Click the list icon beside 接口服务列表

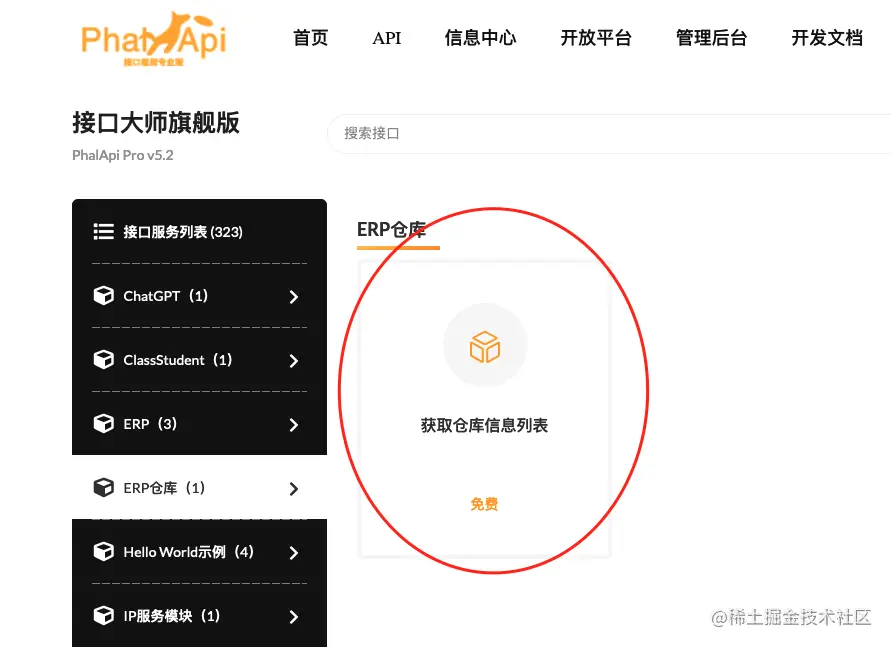click(x=103, y=232)
